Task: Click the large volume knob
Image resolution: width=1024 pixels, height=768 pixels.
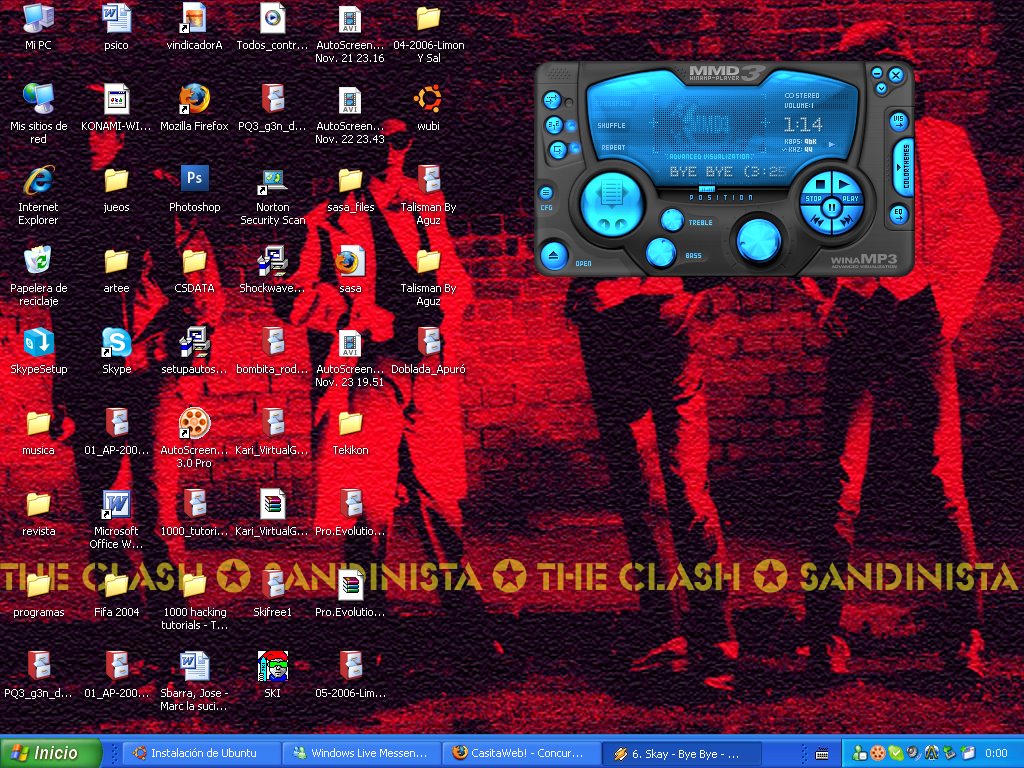Action: tap(758, 240)
